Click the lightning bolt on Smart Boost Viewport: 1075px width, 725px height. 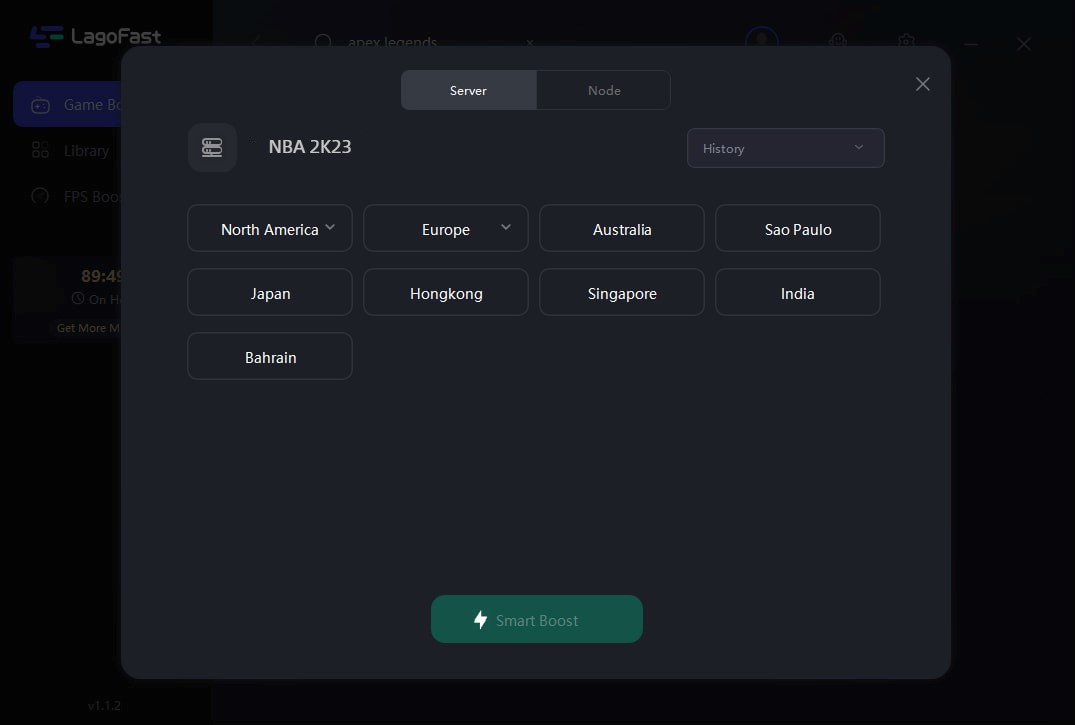pos(481,619)
